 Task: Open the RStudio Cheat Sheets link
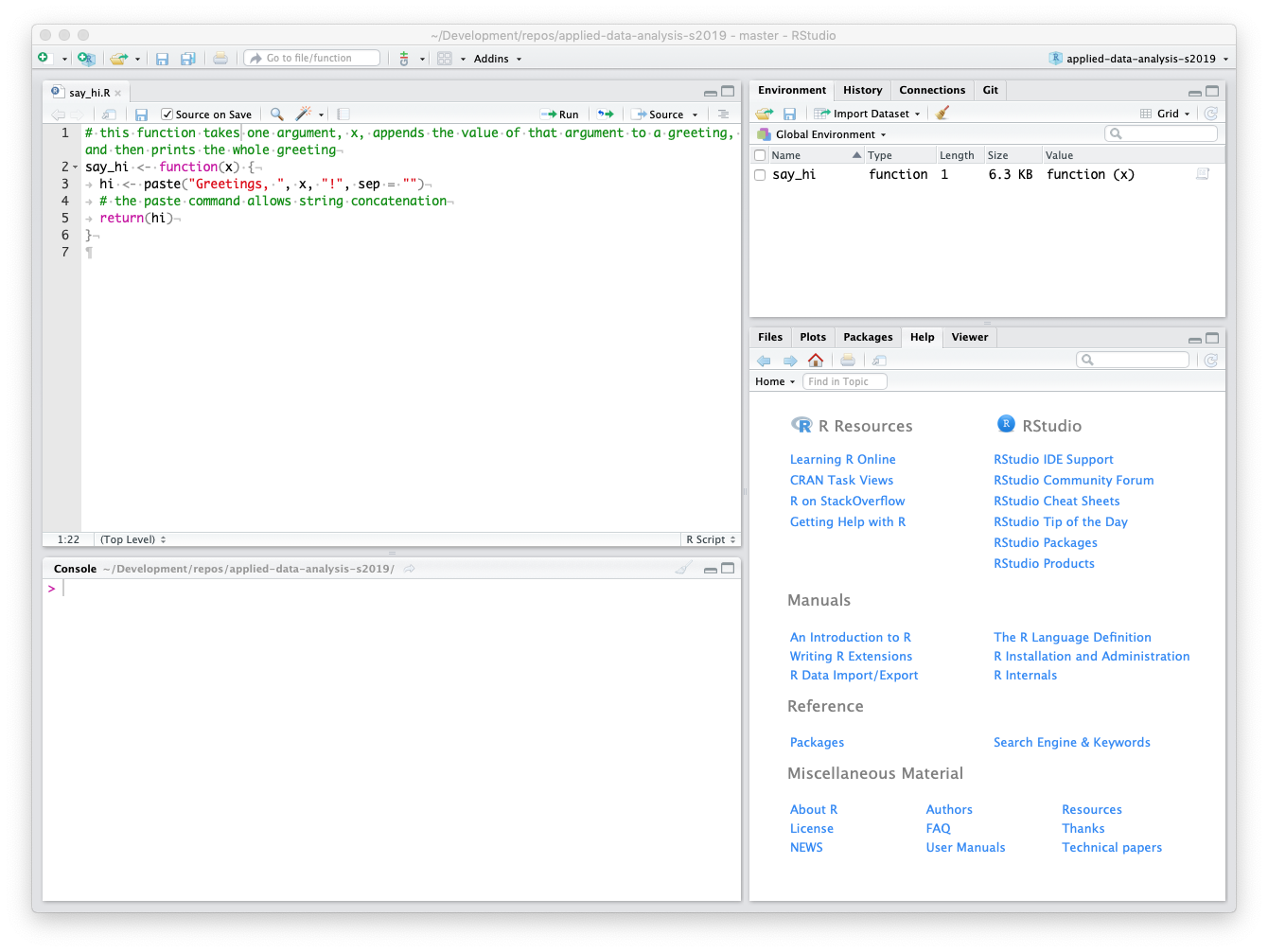(x=1056, y=502)
